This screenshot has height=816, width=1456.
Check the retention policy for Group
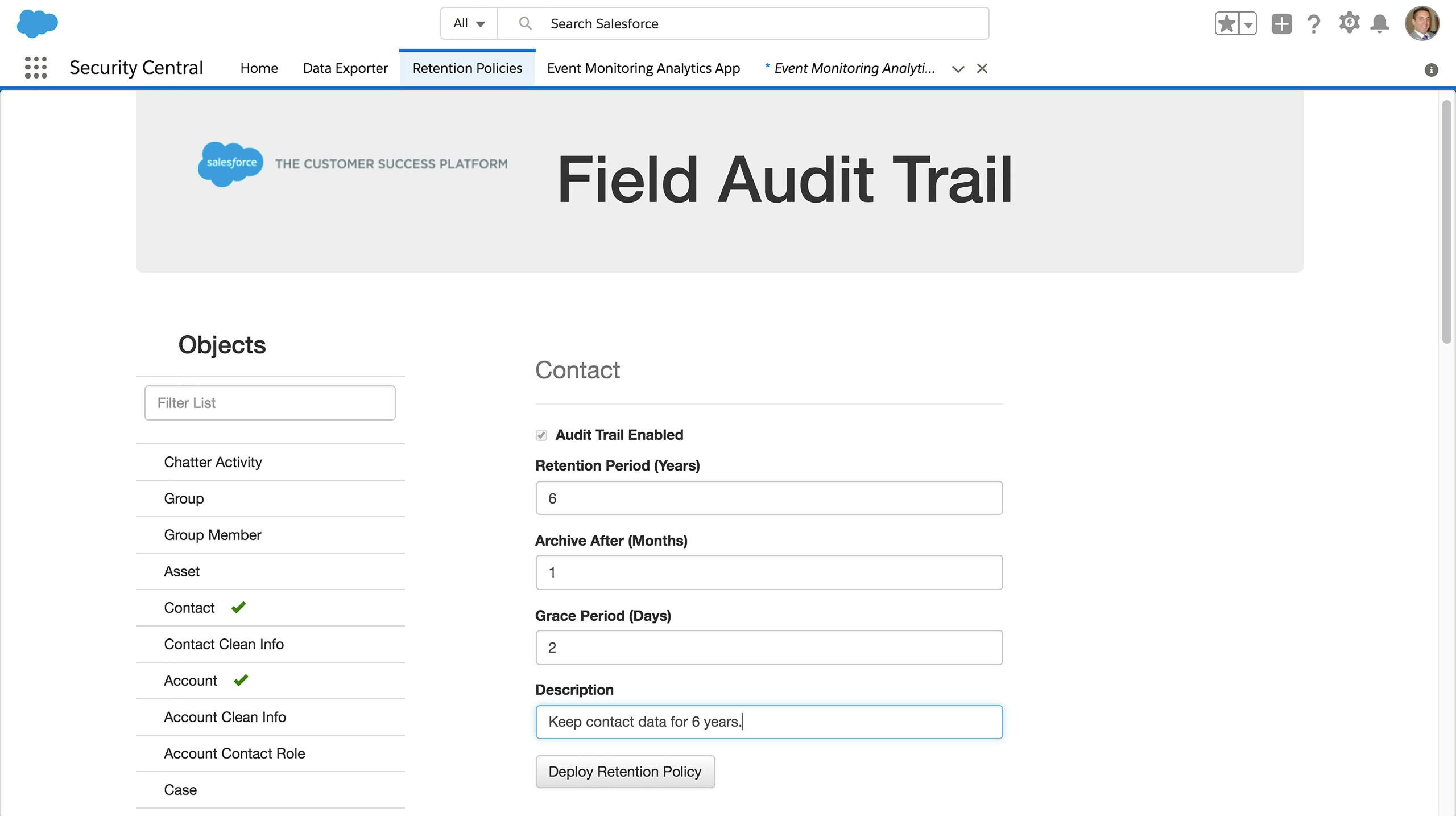click(x=183, y=497)
